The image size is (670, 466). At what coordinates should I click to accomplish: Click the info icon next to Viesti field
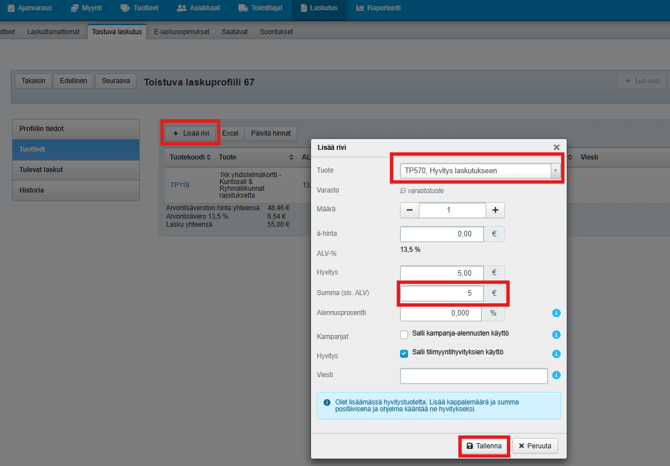(556, 375)
